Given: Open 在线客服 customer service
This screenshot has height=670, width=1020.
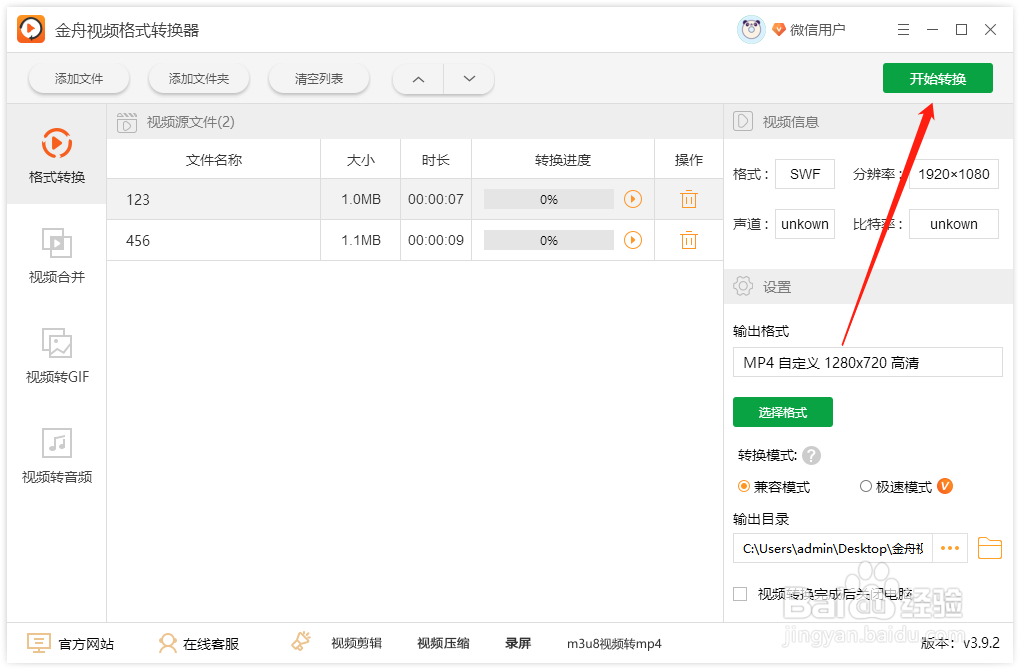Looking at the screenshot, I should [x=197, y=643].
